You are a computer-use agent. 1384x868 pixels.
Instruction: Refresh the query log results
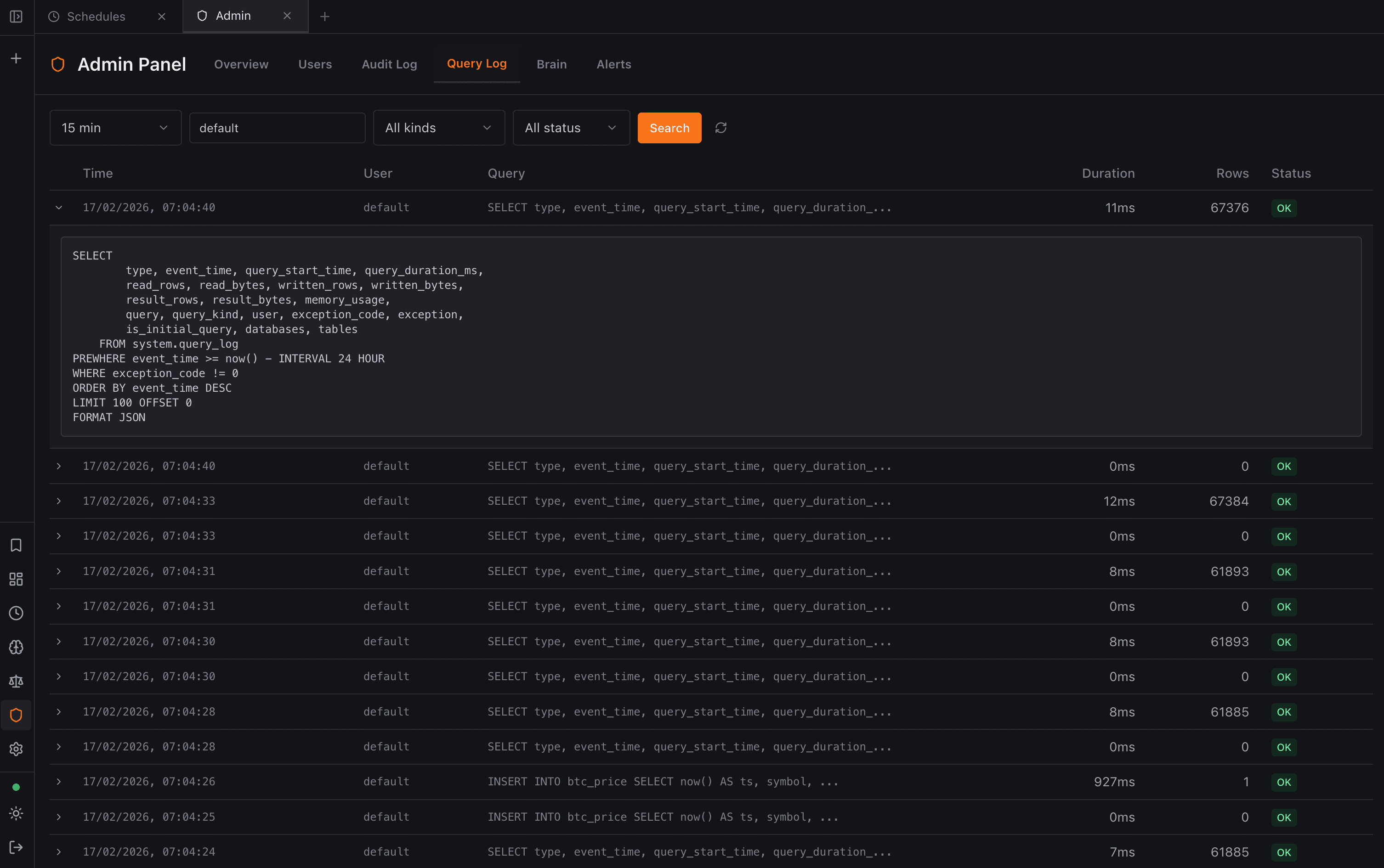(x=720, y=128)
